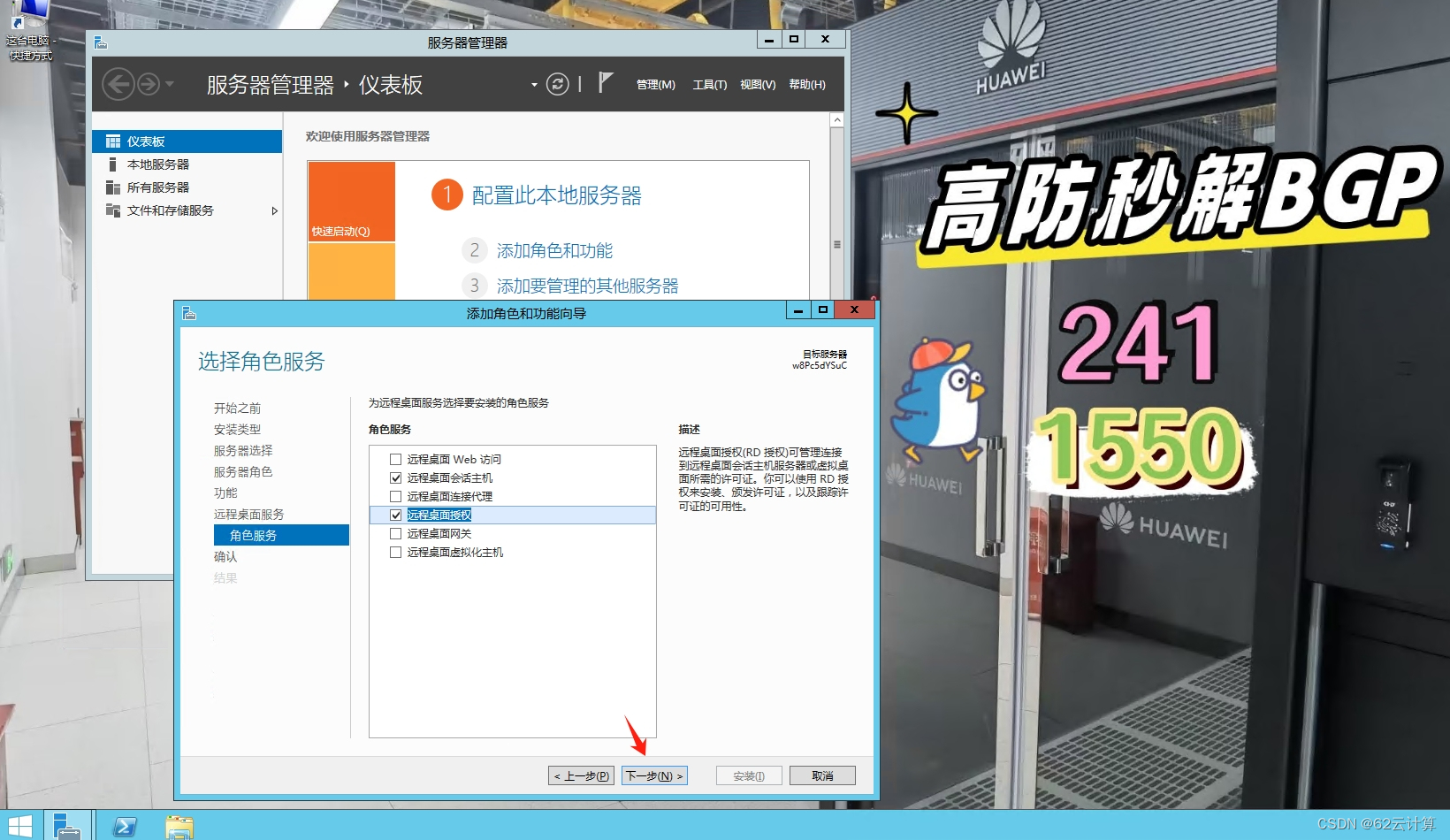Click the refresh icon in Server Manager header
The width and height of the screenshot is (1450, 840).
(x=557, y=84)
